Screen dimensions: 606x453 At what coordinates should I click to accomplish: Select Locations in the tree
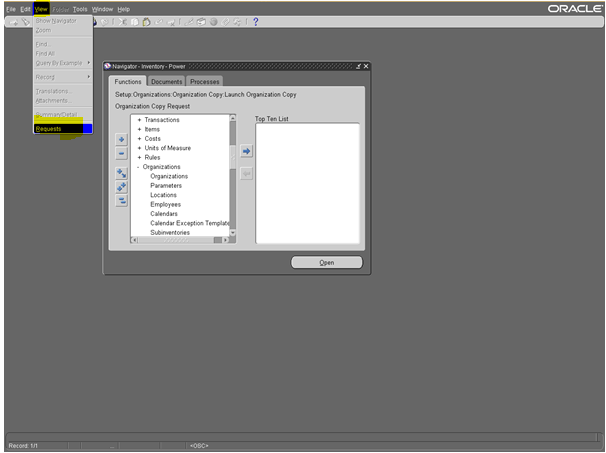pos(163,195)
